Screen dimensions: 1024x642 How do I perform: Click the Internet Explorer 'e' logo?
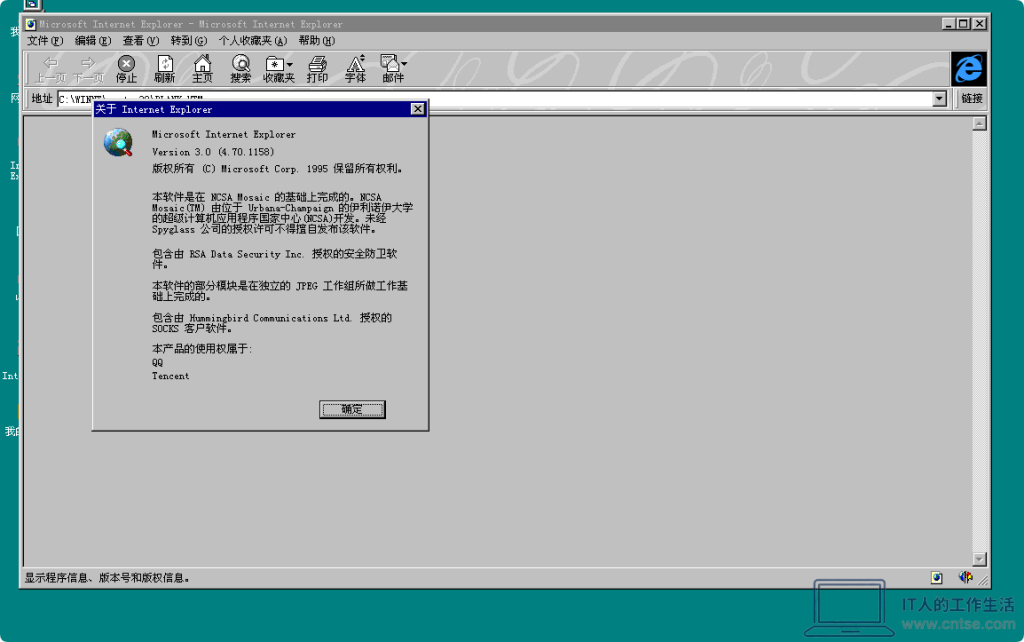(x=968, y=69)
